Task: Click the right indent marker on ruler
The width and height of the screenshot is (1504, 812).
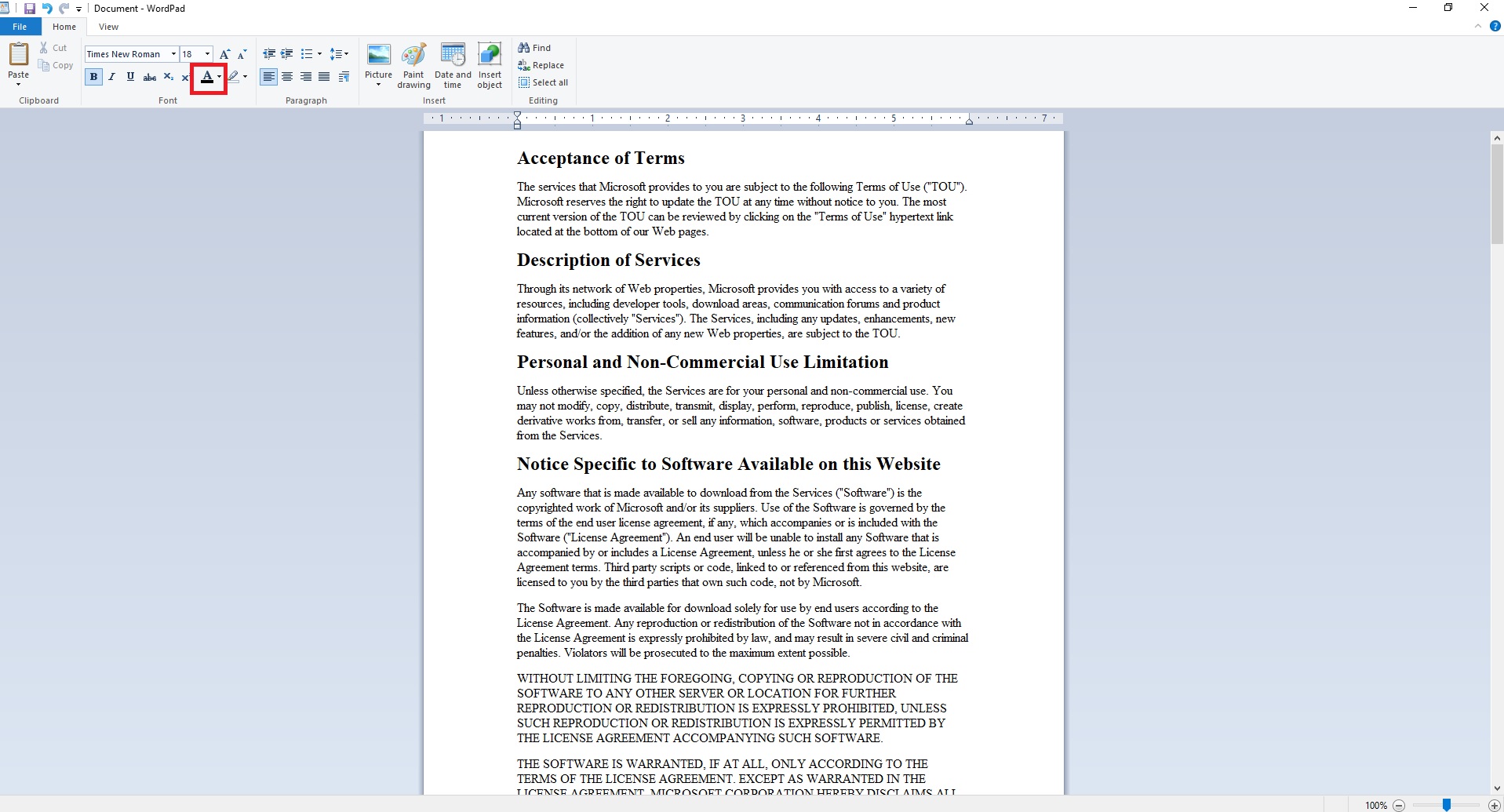Action: coord(969,121)
